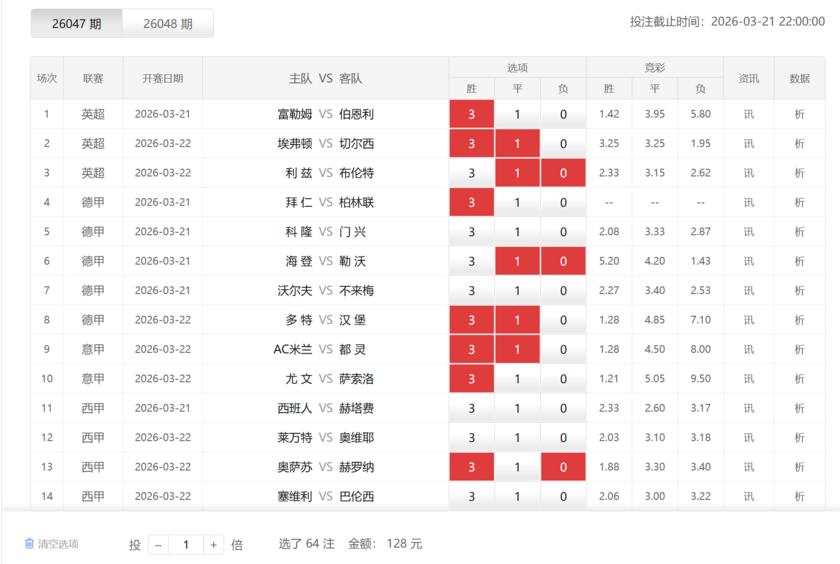Open 讯 info for 科隆 VS 门兴

pyautogui.click(x=748, y=232)
